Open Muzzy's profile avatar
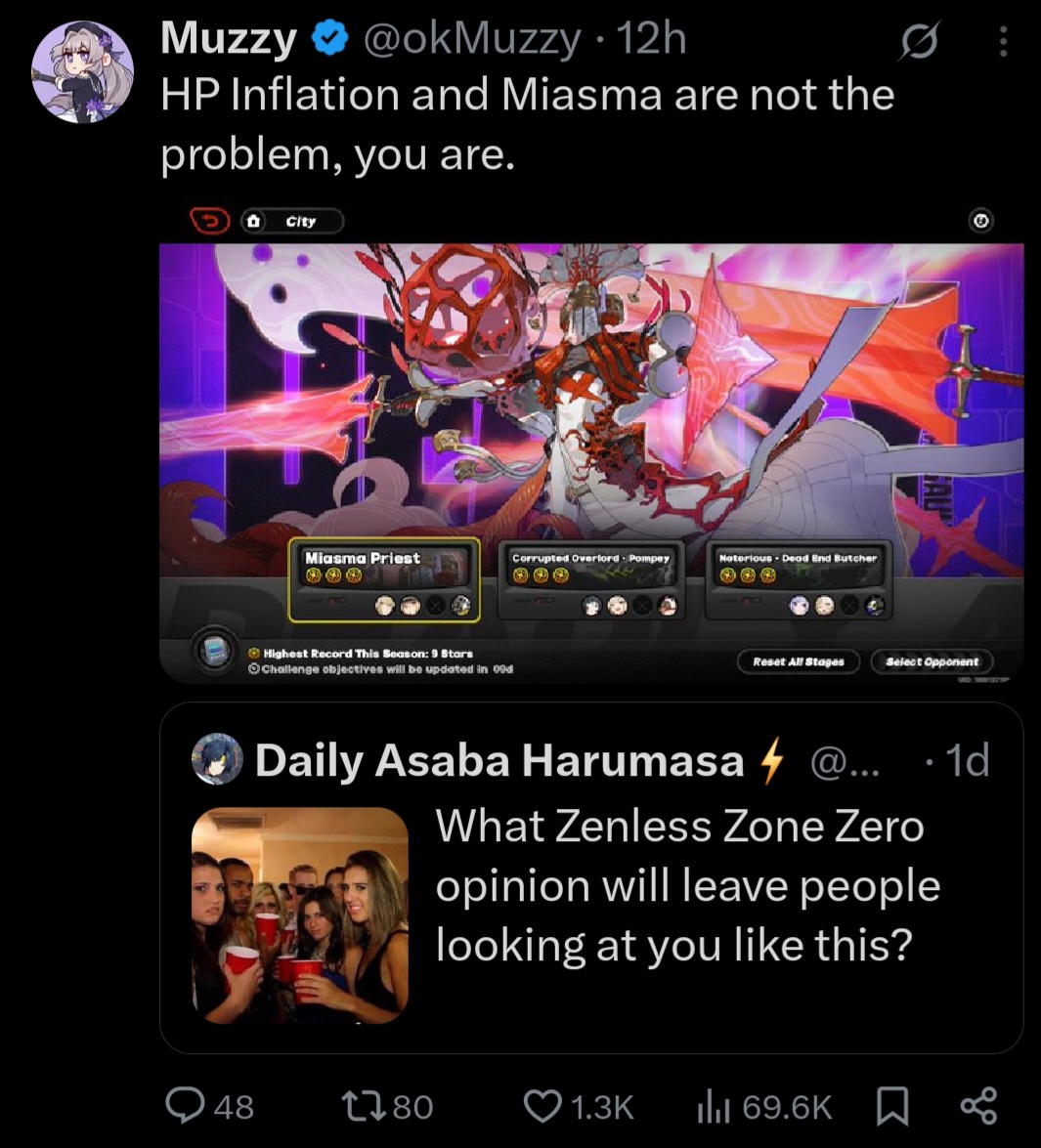 [83, 71]
